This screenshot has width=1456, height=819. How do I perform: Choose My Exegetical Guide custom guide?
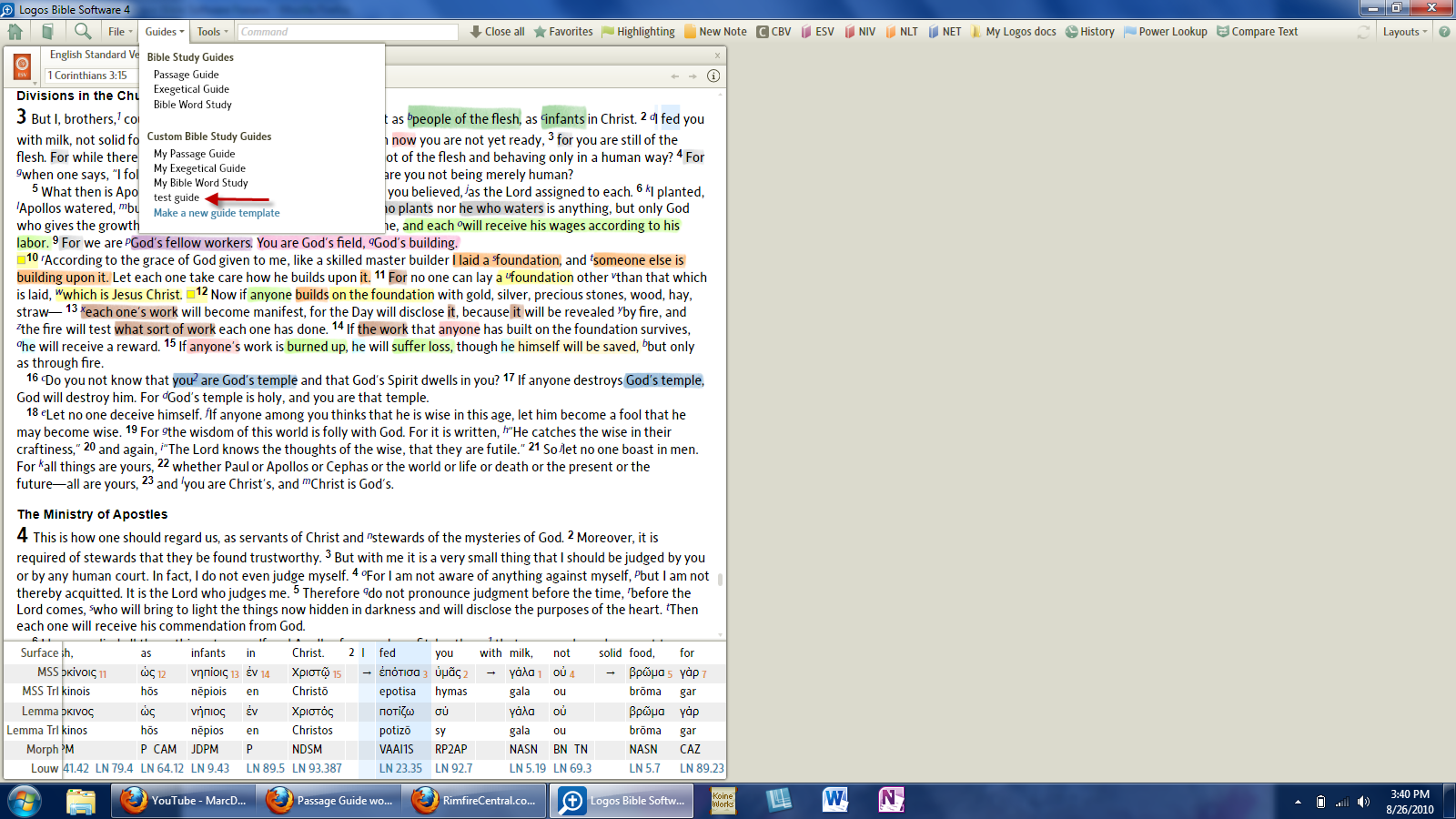point(199,168)
